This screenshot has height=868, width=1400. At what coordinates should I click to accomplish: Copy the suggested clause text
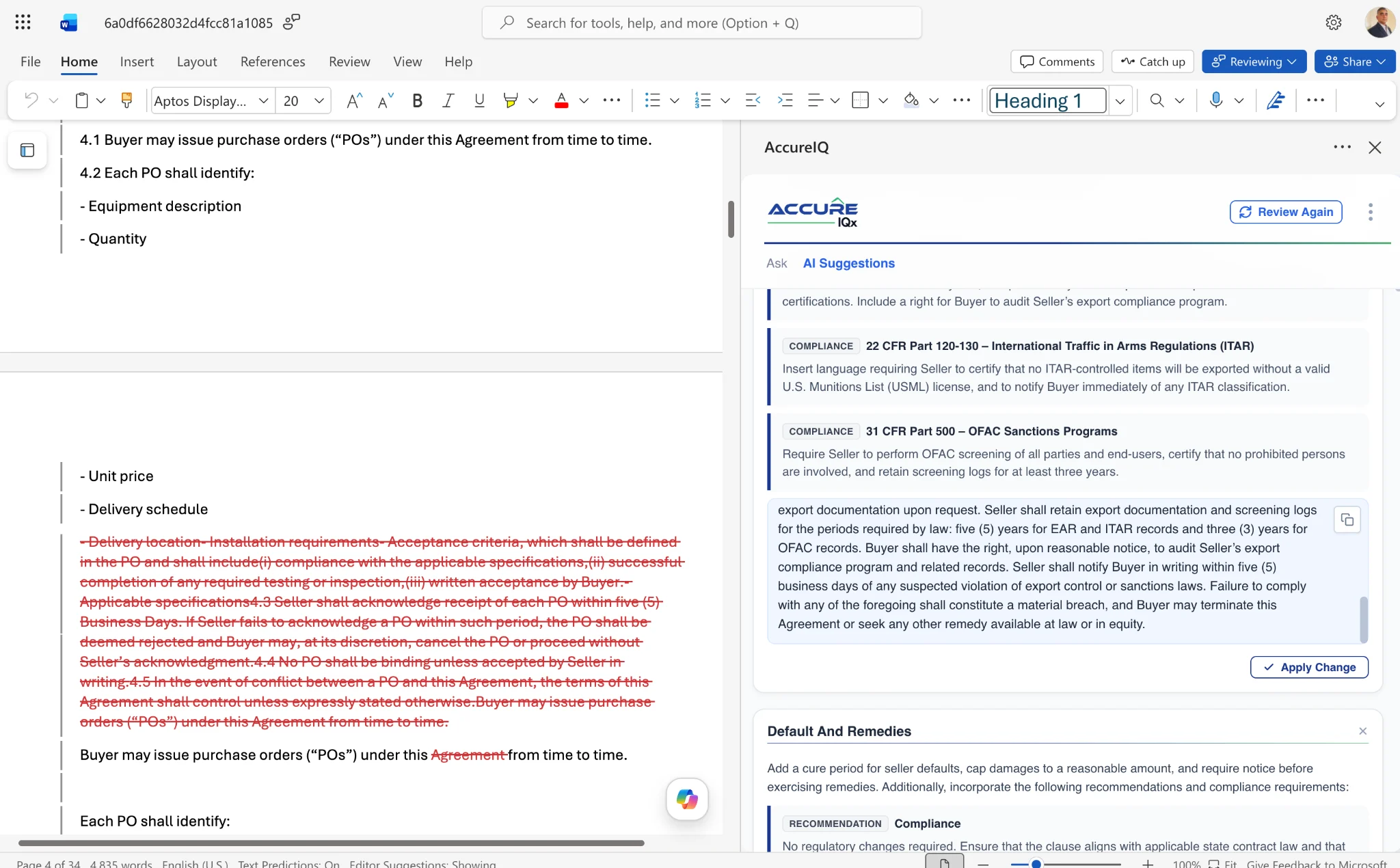1347,519
